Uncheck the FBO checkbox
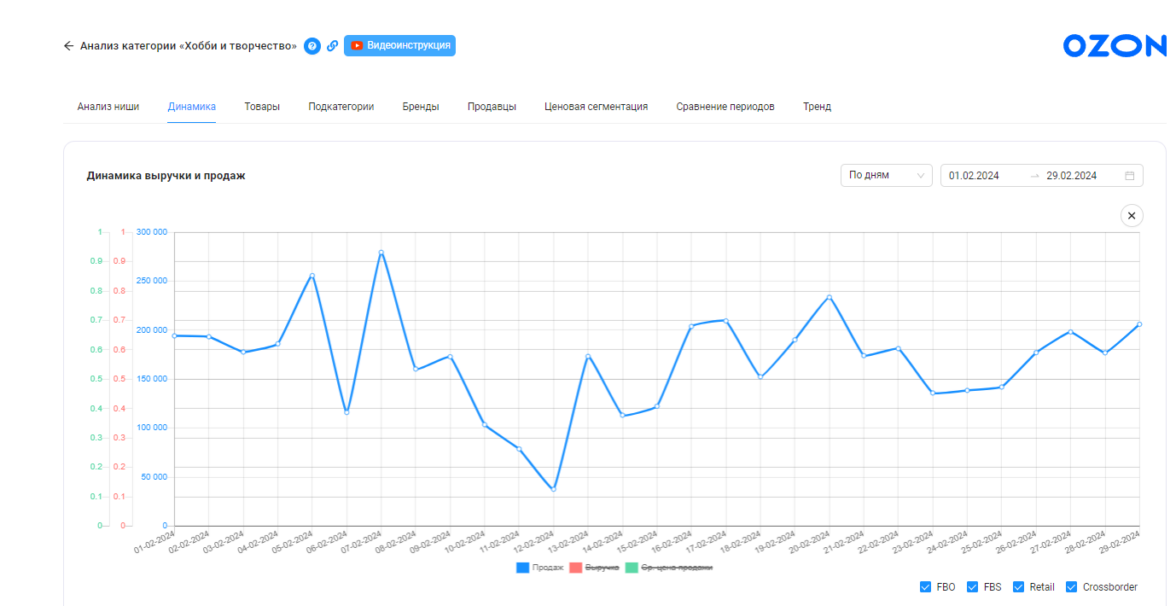Image resolution: width=1176 pixels, height=606 pixels. point(925,587)
